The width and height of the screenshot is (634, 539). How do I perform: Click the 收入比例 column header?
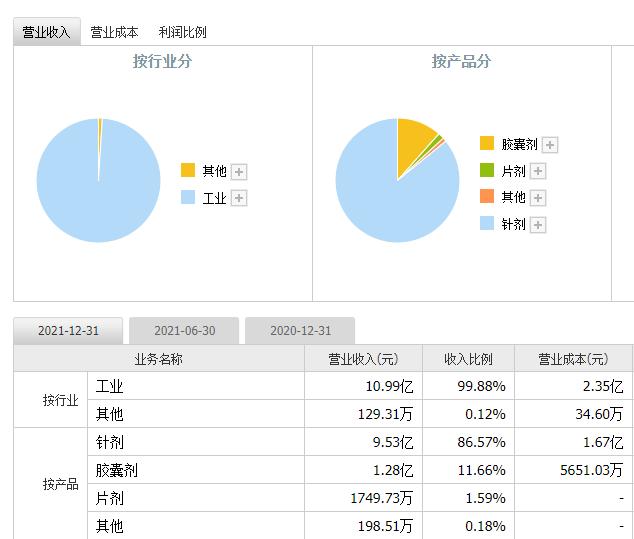pyautogui.click(x=468, y=359)
